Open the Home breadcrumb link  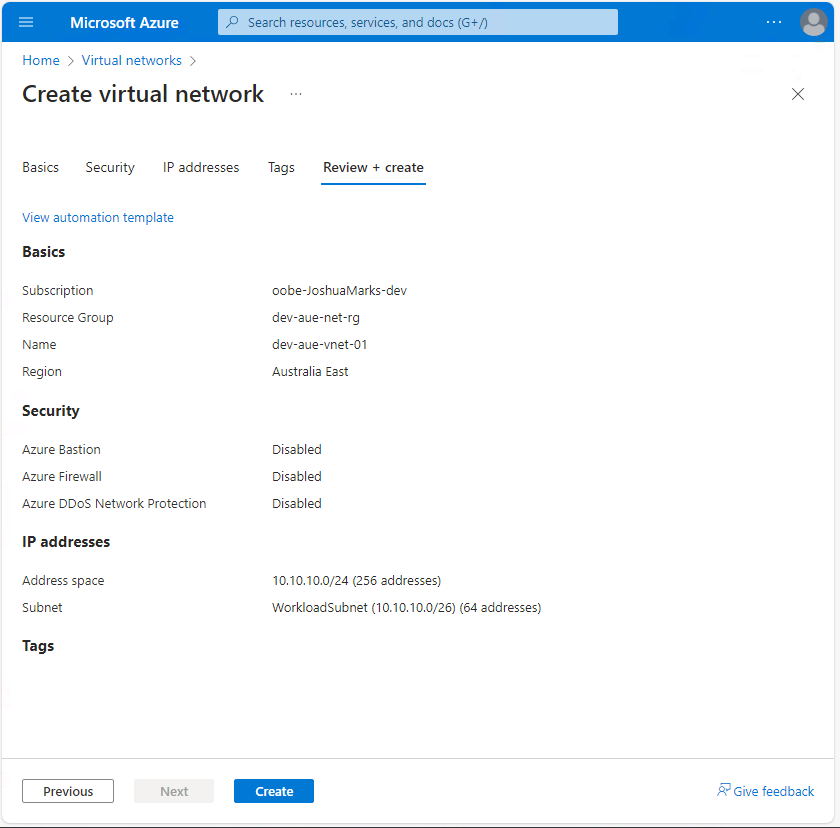40,60
